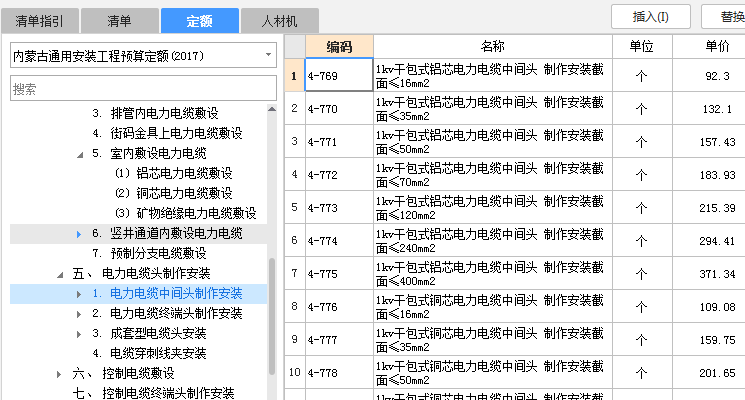Click the 插入(I) button

650,17
